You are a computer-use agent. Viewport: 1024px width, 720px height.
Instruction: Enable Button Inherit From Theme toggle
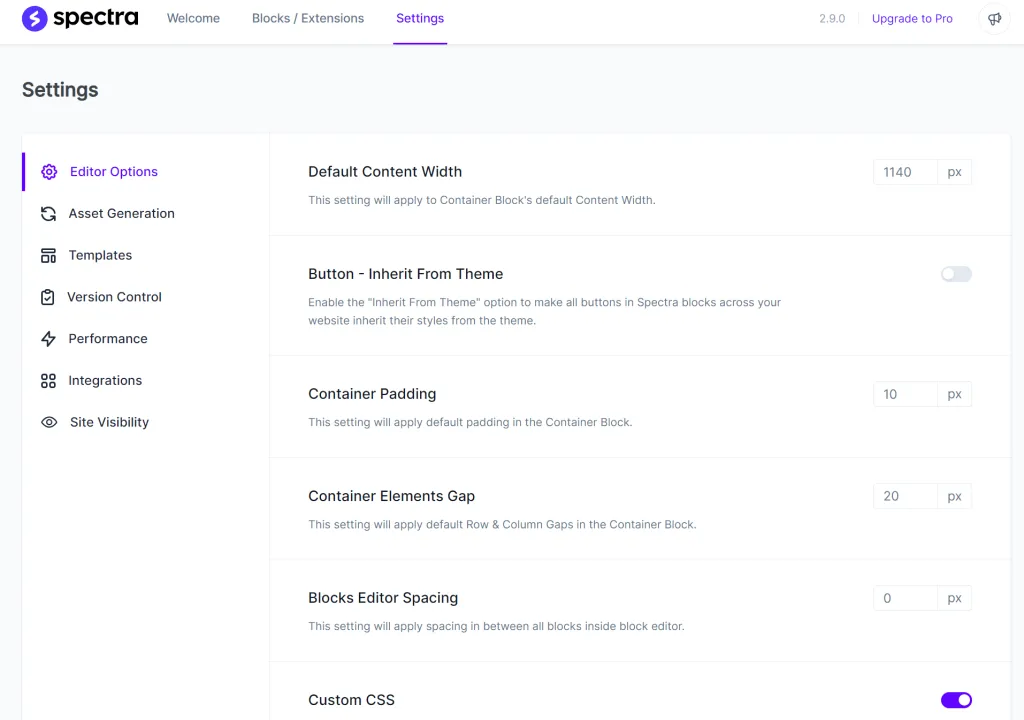pyautogui.click(x=956, y=274)
